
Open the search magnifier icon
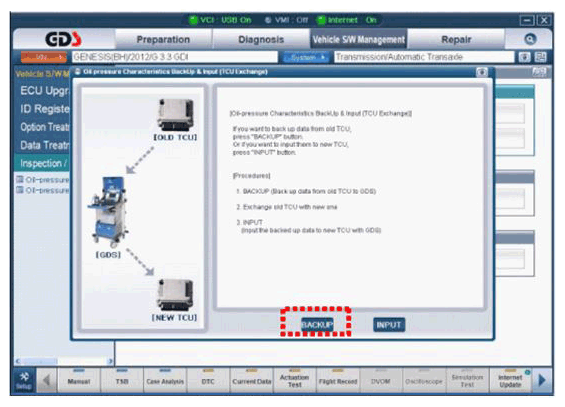pos(530,39)
